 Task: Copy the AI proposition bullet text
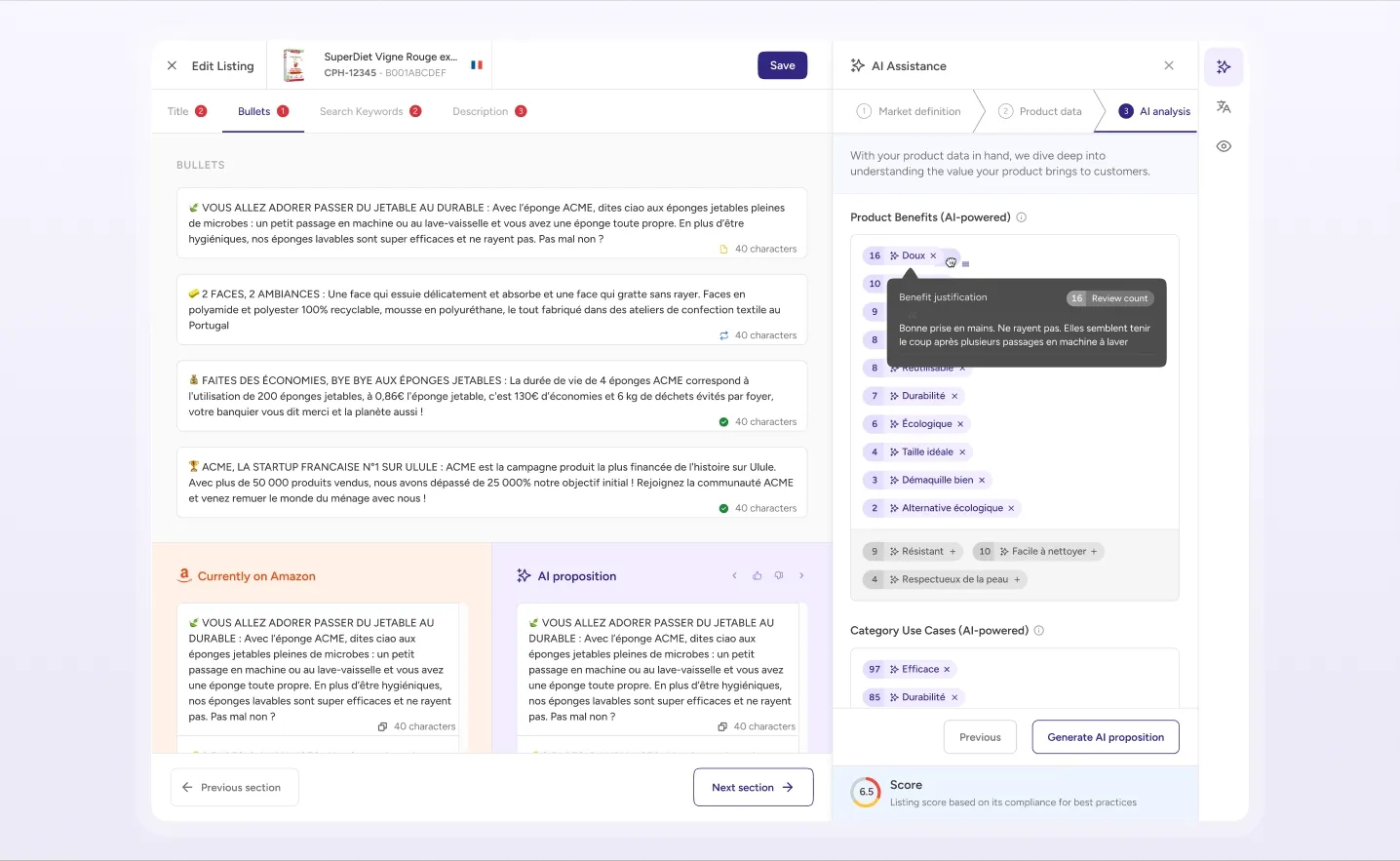point(722,726)
